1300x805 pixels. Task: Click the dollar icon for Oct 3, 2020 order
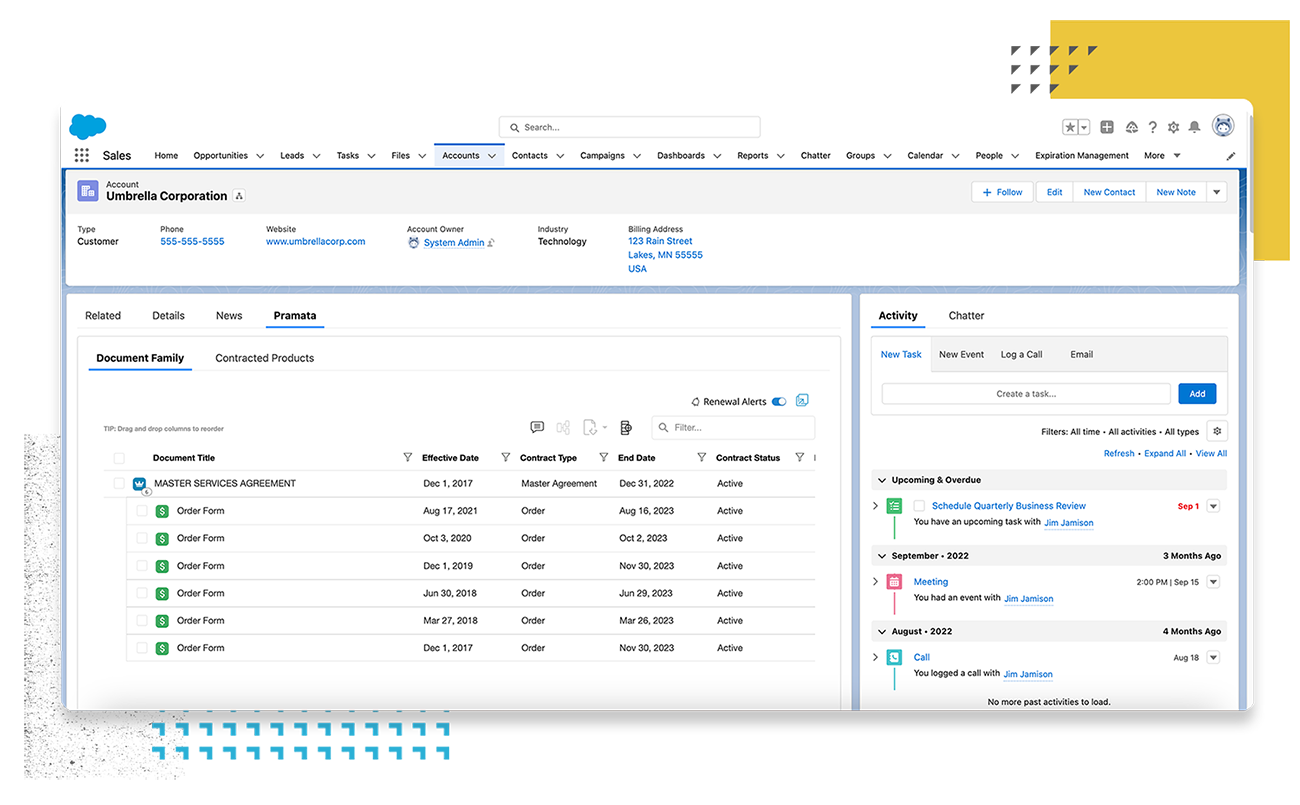162,538
